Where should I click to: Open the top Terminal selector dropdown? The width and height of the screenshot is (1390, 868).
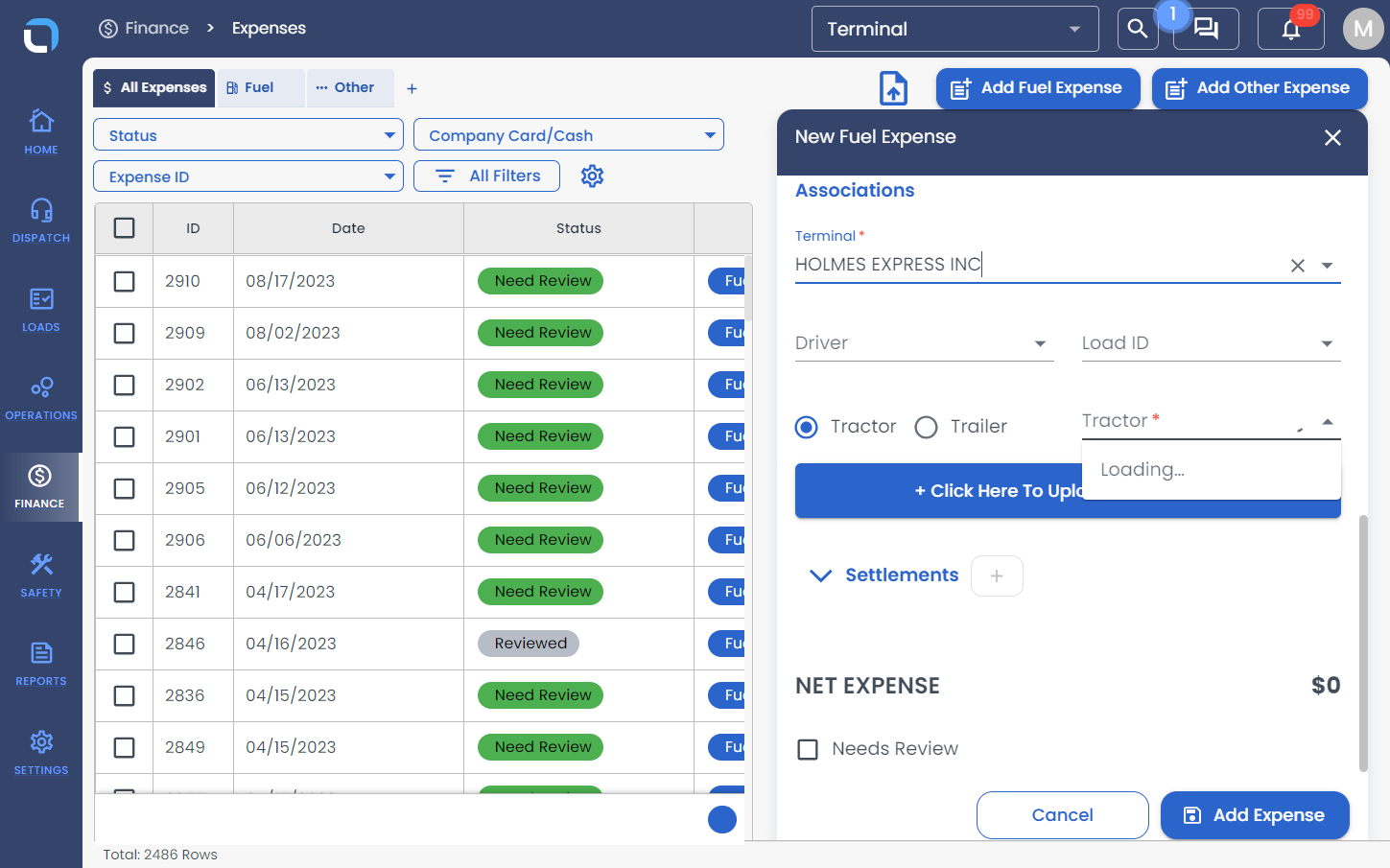pyautogui.click(x=955, y=29)
